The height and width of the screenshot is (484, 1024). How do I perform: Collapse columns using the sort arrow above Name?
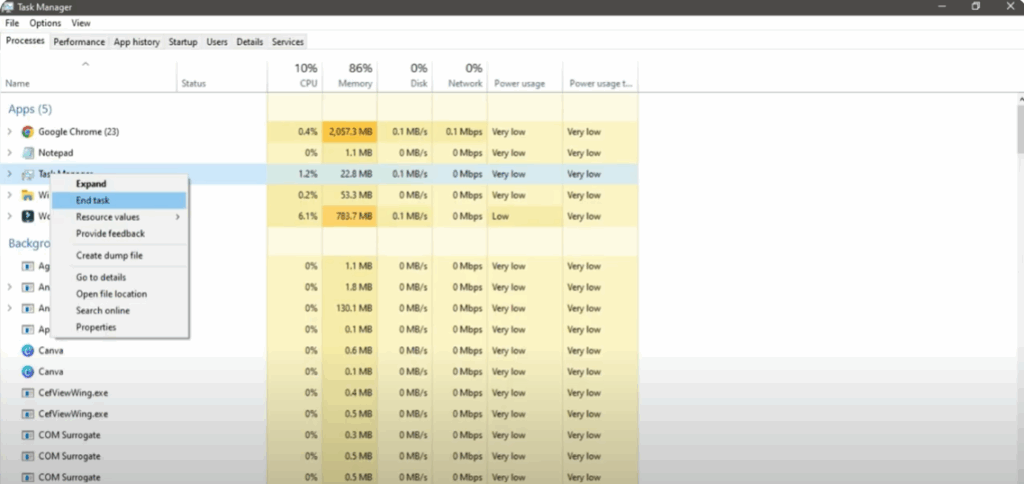(85, 64)
